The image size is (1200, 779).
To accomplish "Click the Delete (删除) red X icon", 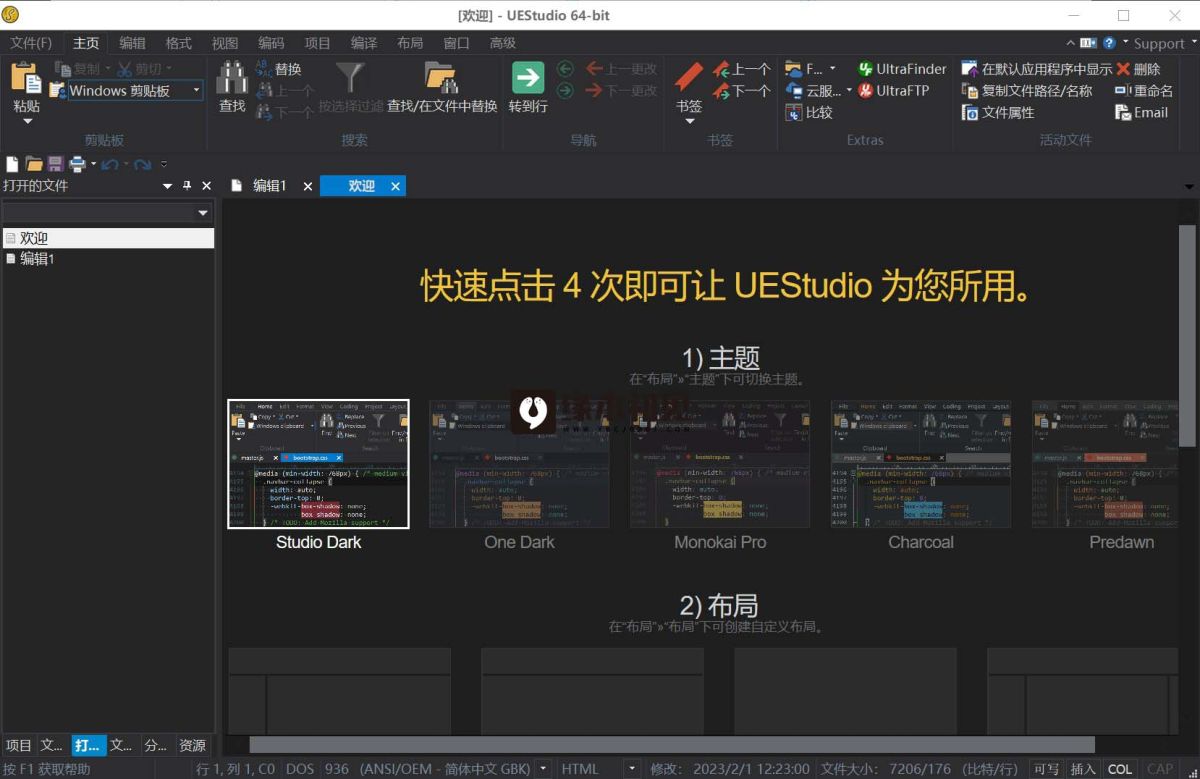I will click(x=1124, y=69).
